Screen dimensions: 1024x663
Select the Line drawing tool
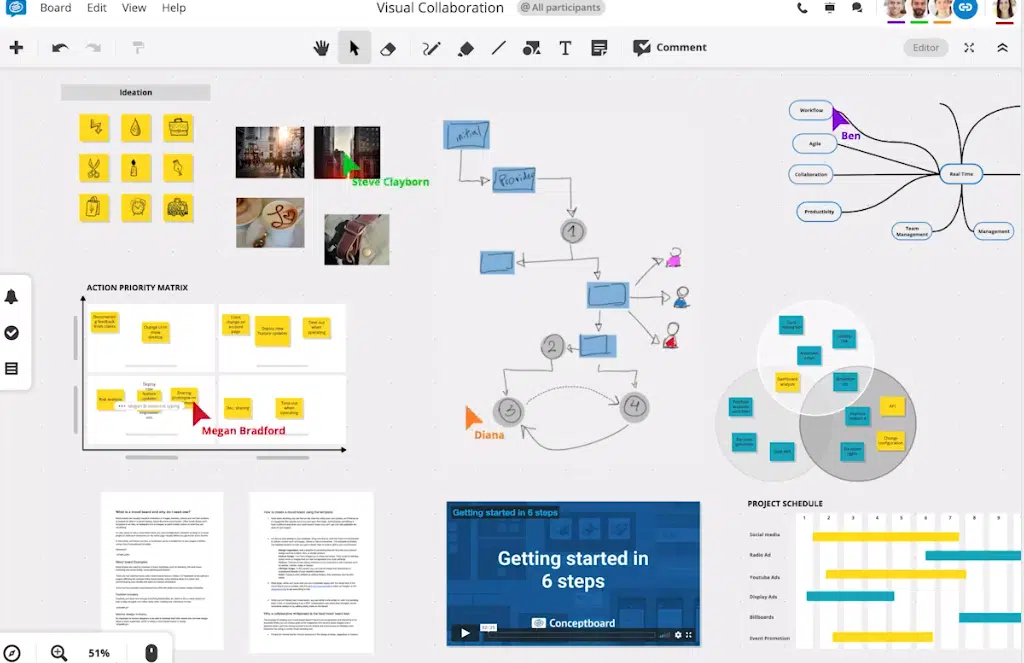pyautogui.click(x=498, y=48)
